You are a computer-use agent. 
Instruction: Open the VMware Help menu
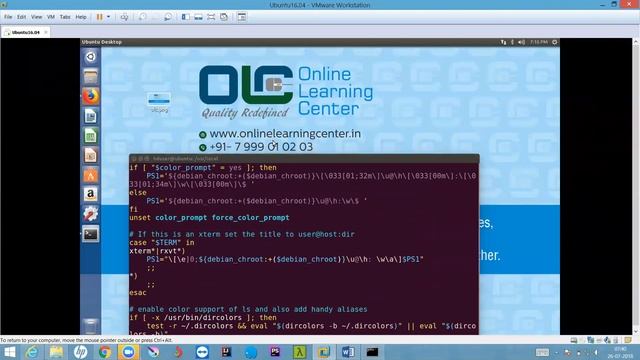tap(81, 17)
